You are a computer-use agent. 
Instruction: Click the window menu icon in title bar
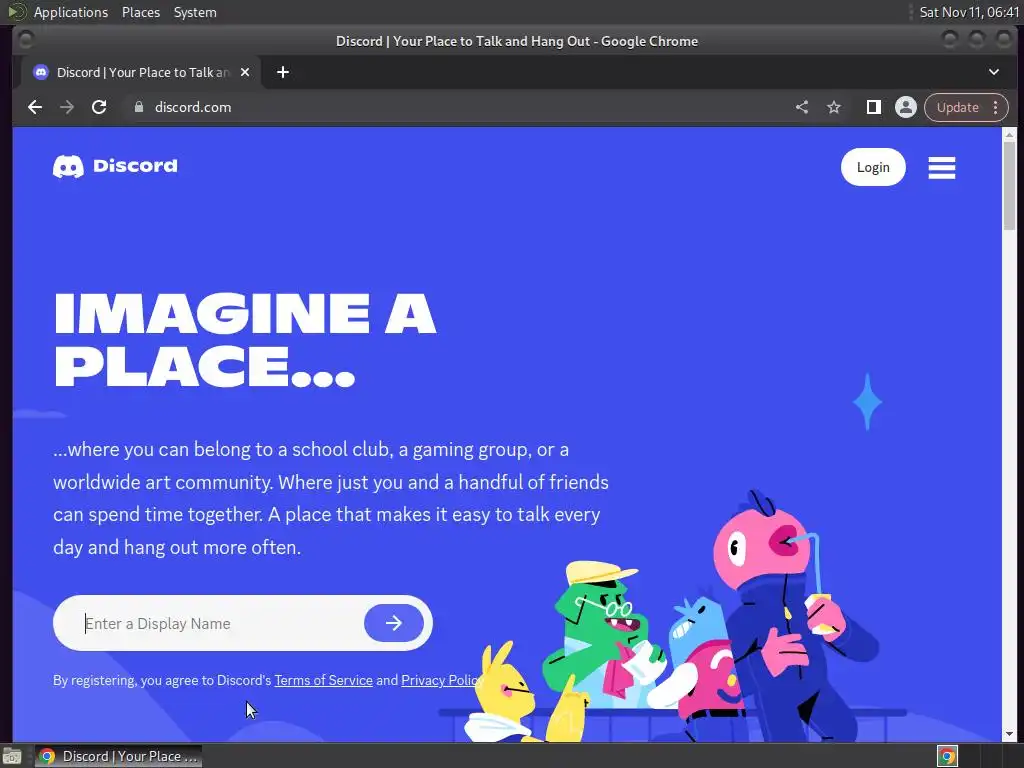point(26,40)
